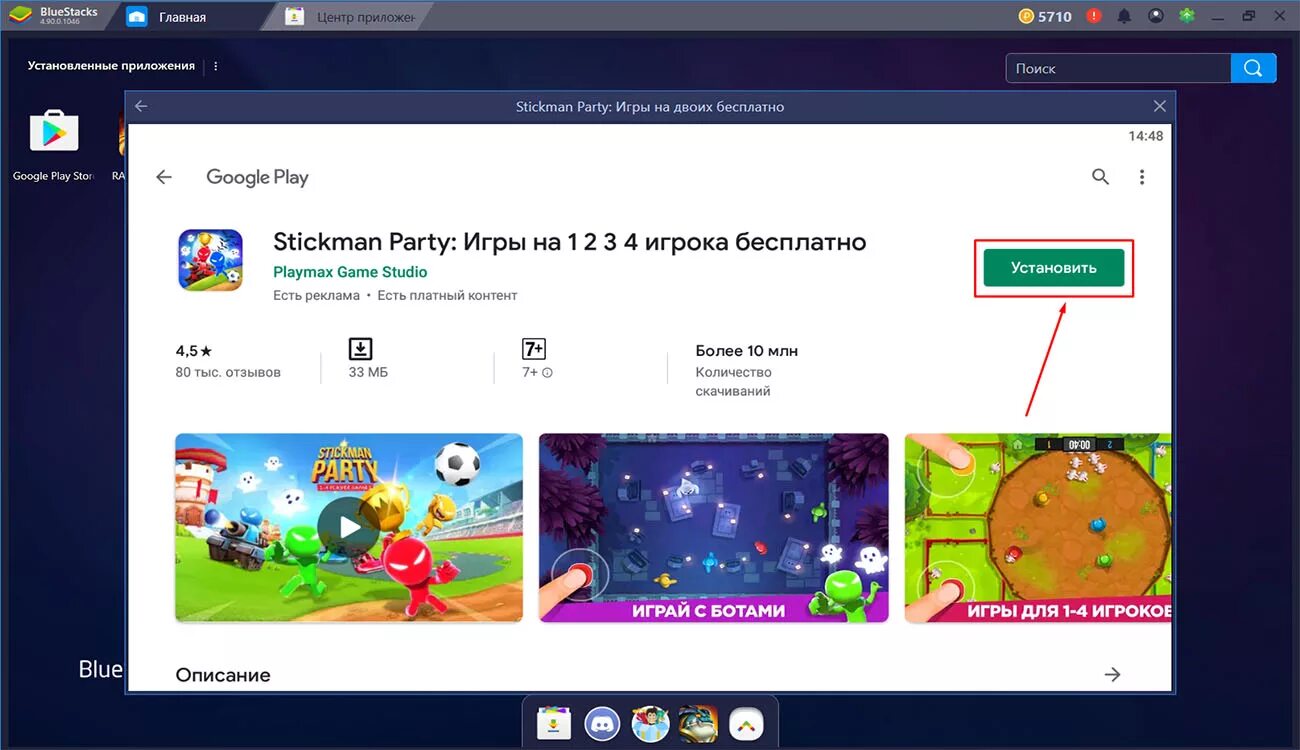Minimize the BlueStacks window
Image resolution: width=1300 pixels, height=750 pixels.
pyautogui.click(x=1219, y=16)
